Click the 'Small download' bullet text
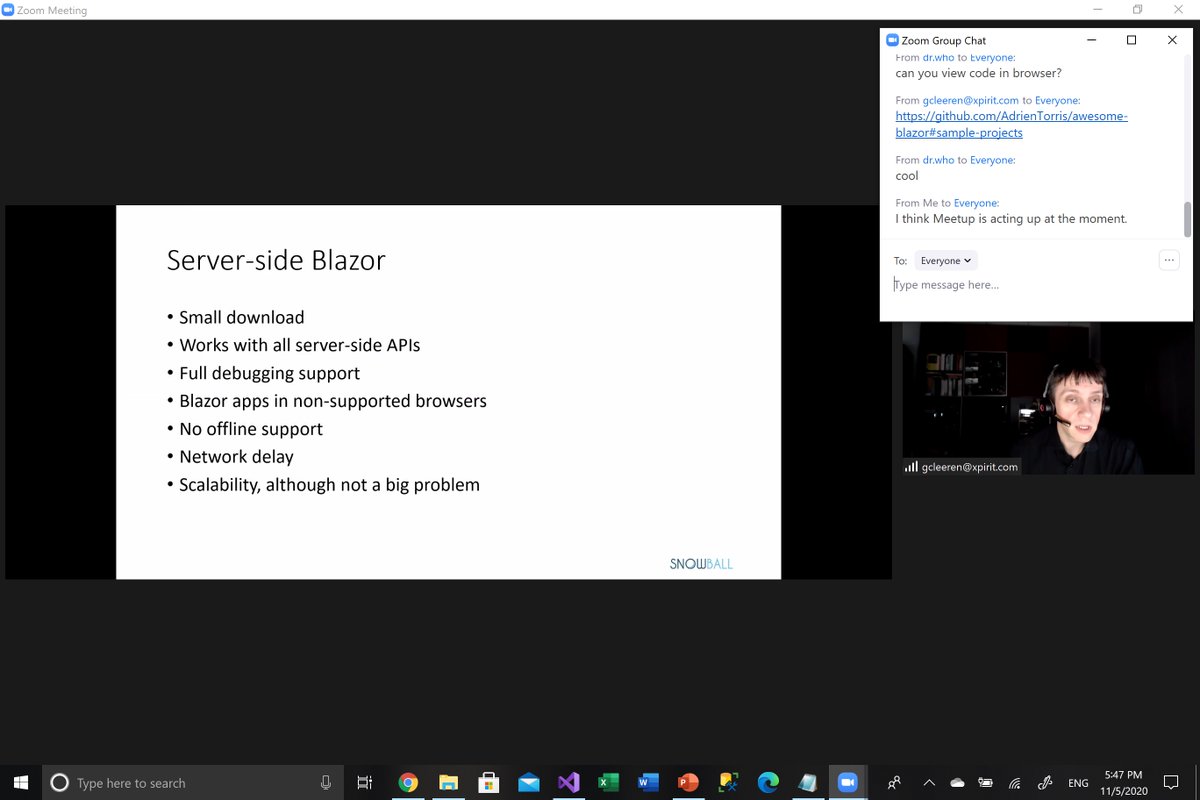1200x800 pixels. click(241, 317)
